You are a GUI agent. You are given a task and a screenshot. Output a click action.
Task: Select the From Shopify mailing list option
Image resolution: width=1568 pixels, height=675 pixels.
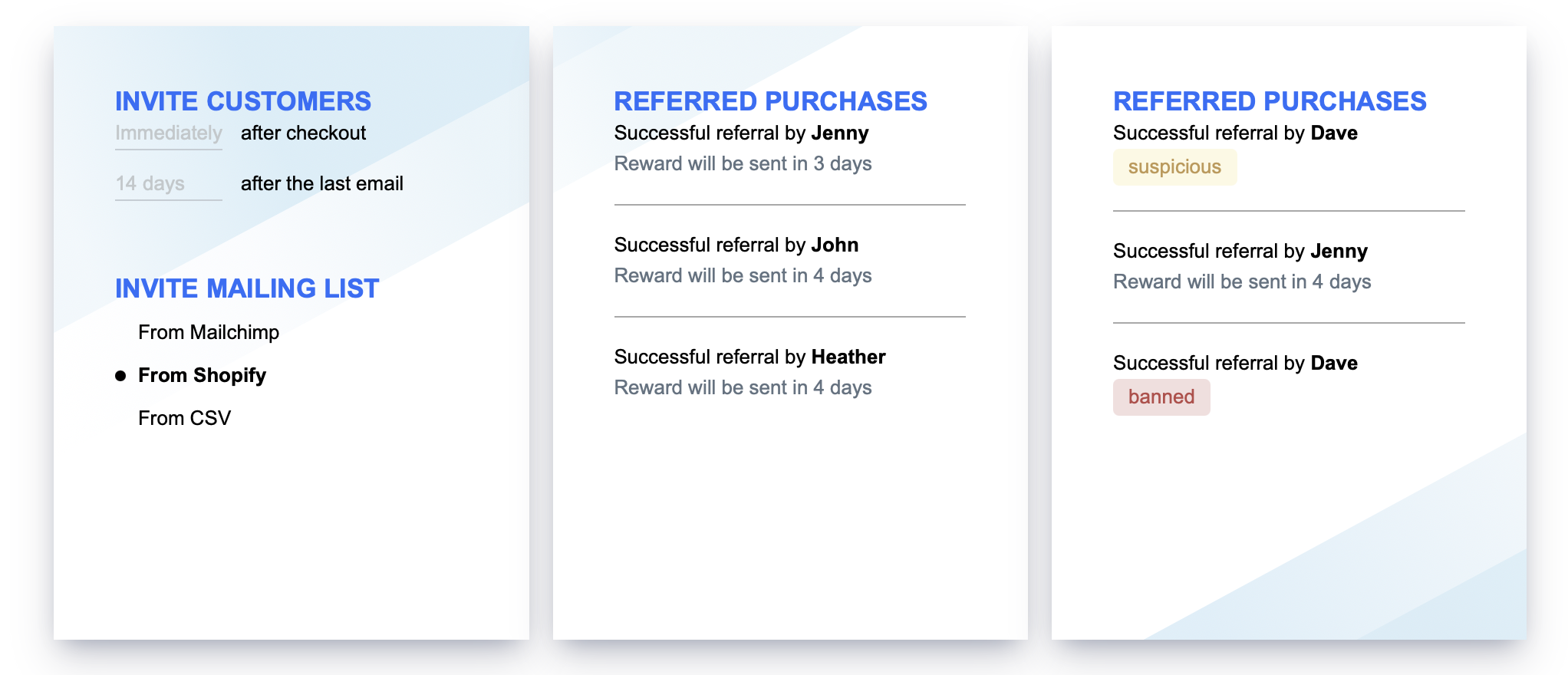pyautogui.click(x=202, y=375)
